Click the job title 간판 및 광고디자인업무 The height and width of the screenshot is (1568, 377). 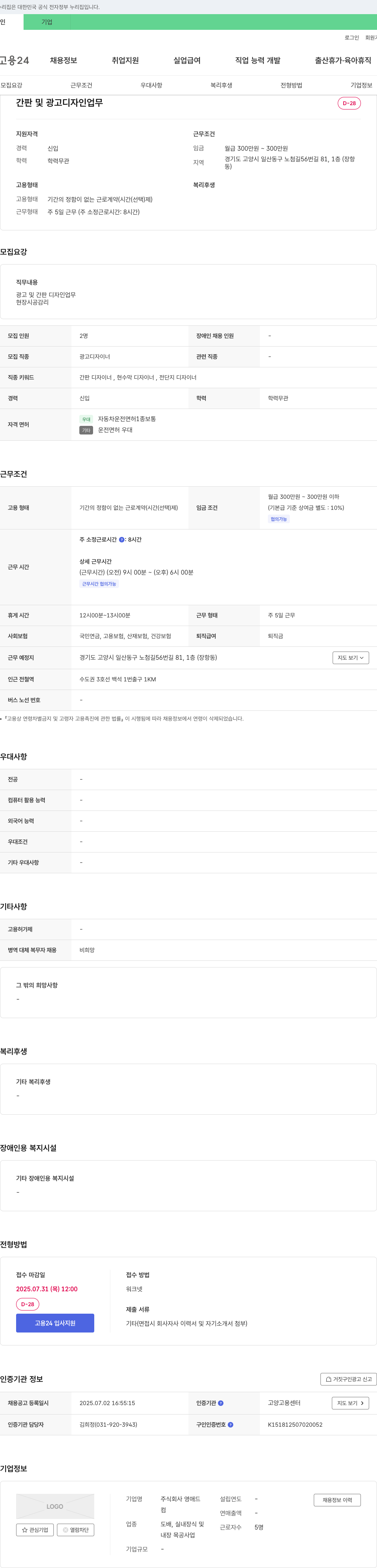click(x=59, y=103)
